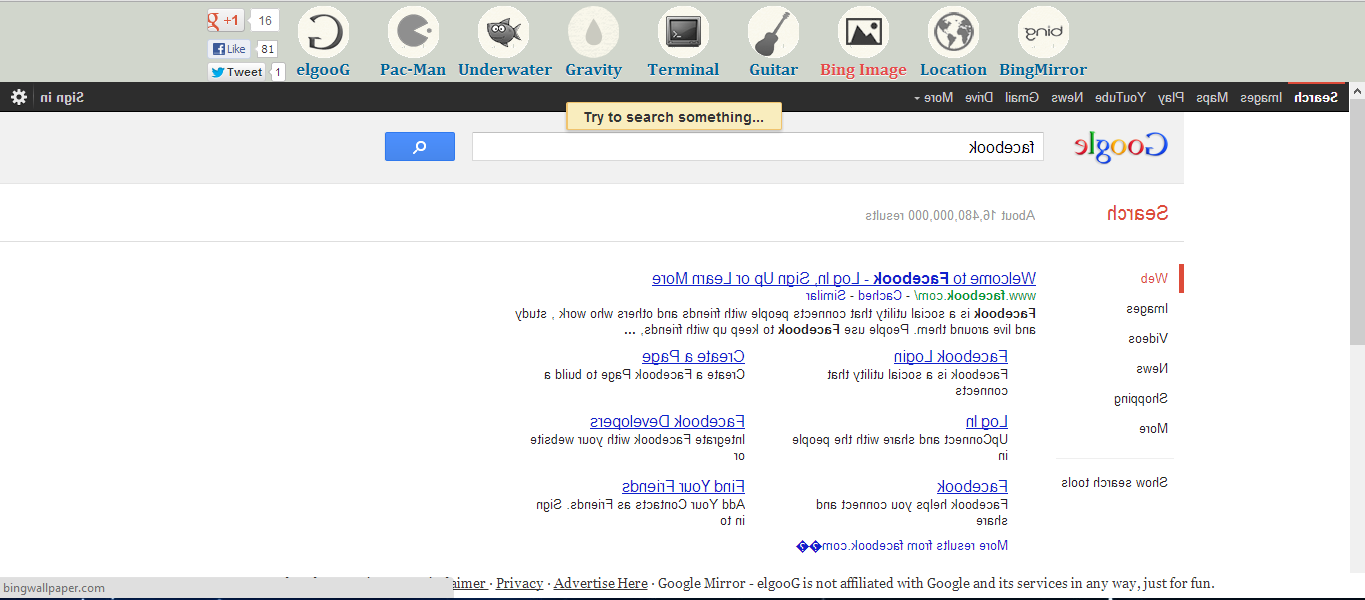Click the Tweet button
Image resolution: width=1365 pixels, height=600 pixels.
coord(236,72)
